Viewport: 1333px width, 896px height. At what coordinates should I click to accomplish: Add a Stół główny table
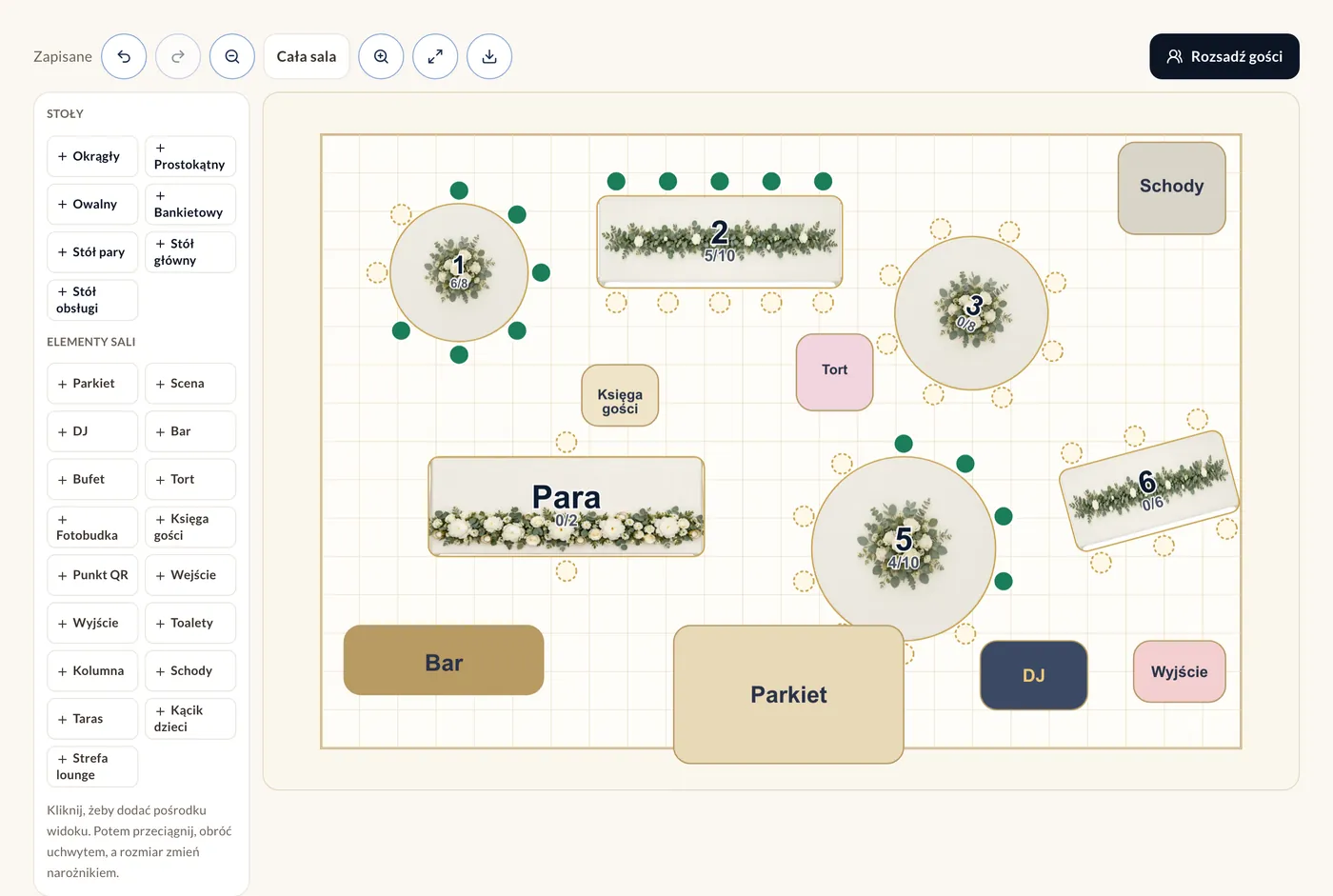(x=190, y=252)
